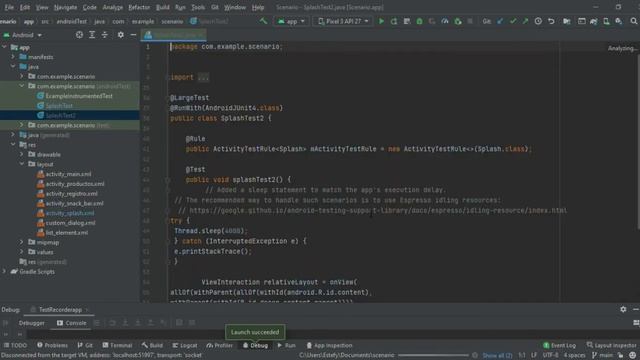Image resolution: width=640 pixels, height=360 pixels.
Task: Open the Terminal tool window
Action: point(117,345)
